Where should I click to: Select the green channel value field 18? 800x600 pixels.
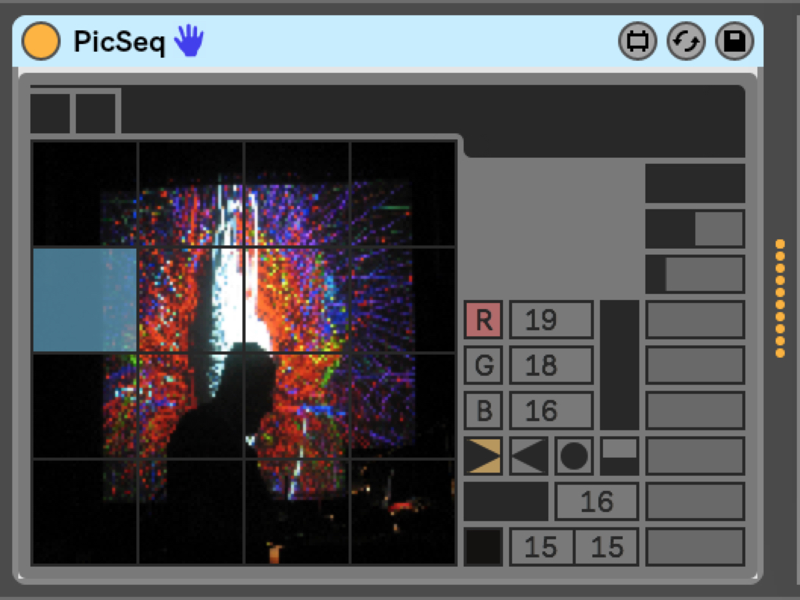(x=552, y=365)
